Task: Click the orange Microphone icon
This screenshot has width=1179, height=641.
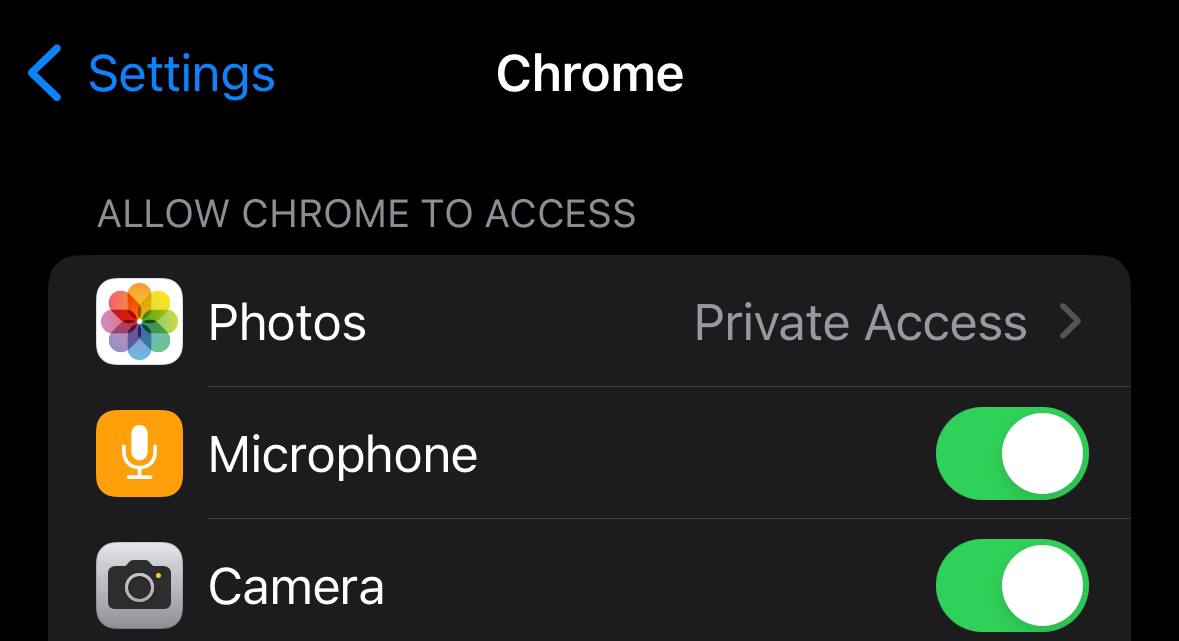Action: (139, 453)
